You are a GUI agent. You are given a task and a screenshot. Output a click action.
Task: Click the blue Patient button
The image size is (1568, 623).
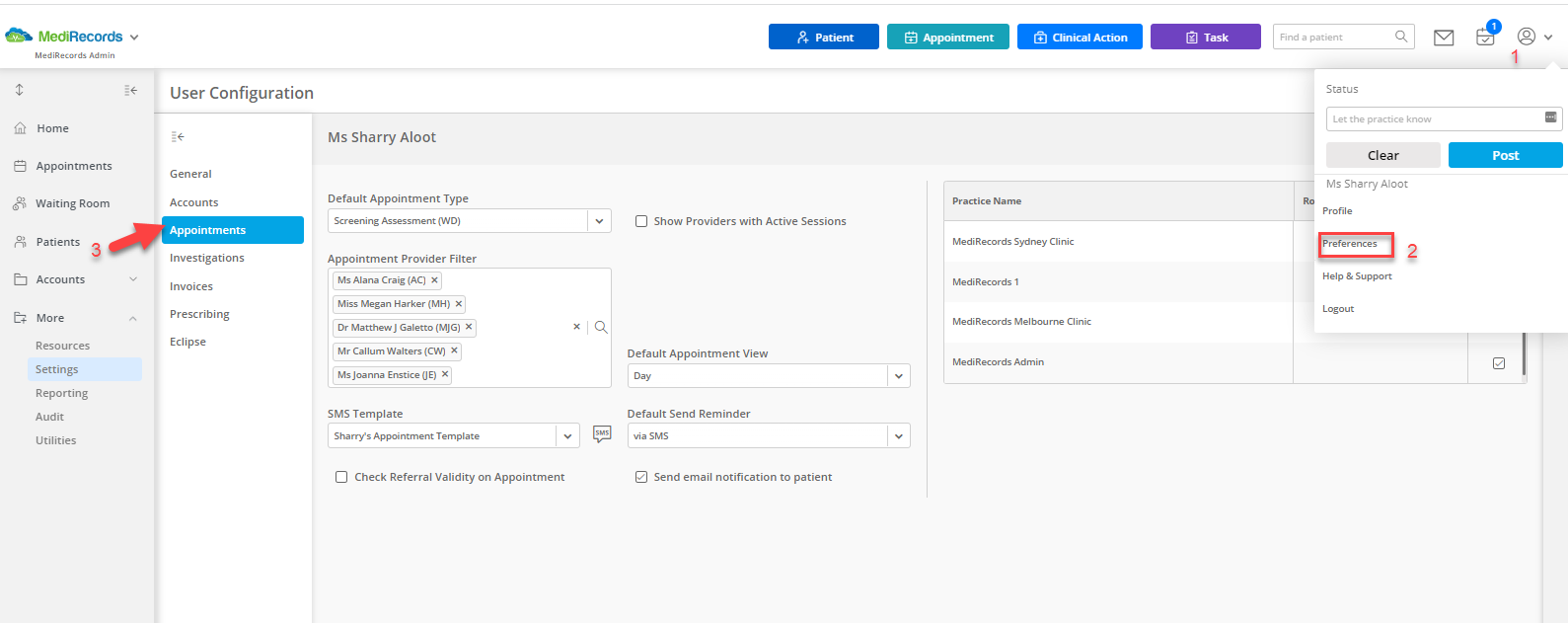pyautogui.click(x=824, y=37)
